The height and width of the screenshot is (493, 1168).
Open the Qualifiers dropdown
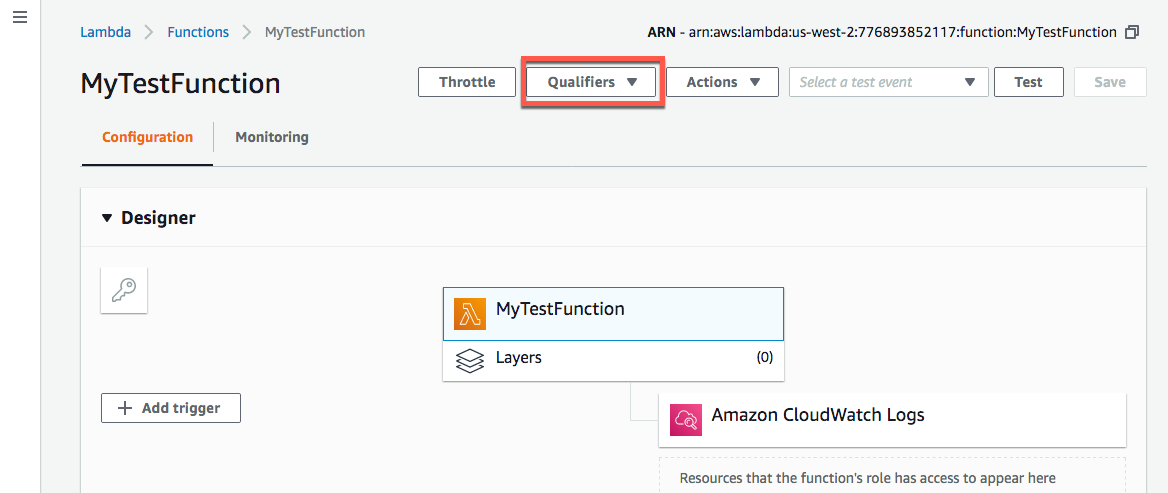592,82
